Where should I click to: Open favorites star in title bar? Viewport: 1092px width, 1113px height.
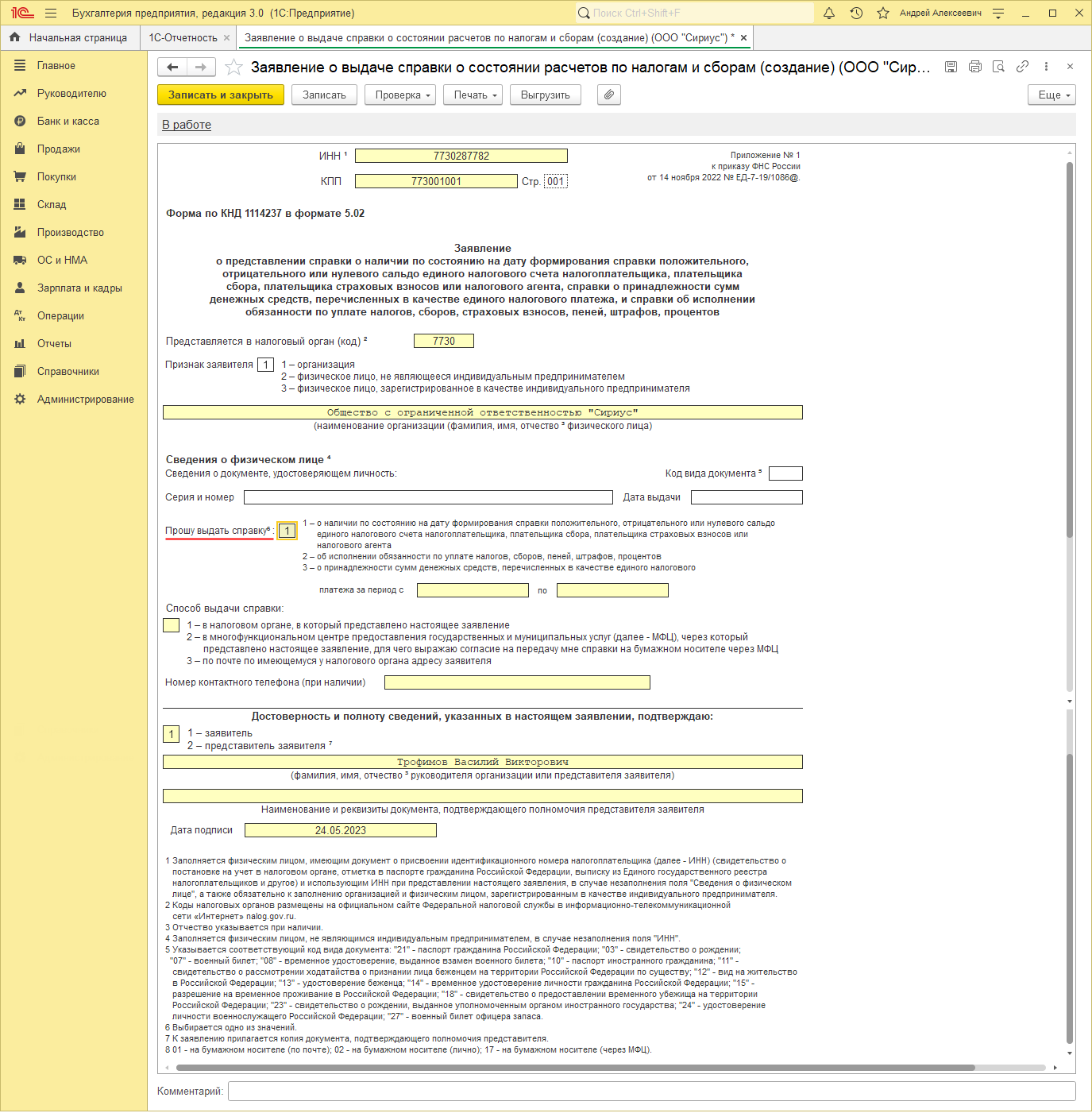click(883, 13)
